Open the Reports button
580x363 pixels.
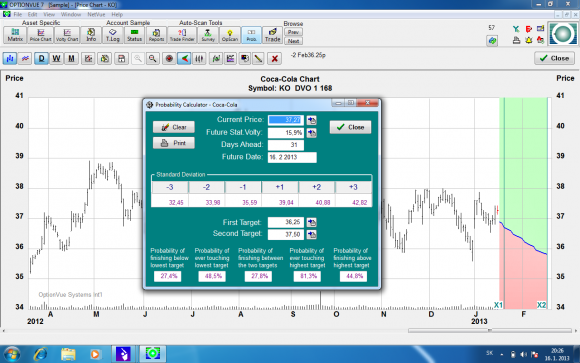pyautogui.click(x=156, y=35)
